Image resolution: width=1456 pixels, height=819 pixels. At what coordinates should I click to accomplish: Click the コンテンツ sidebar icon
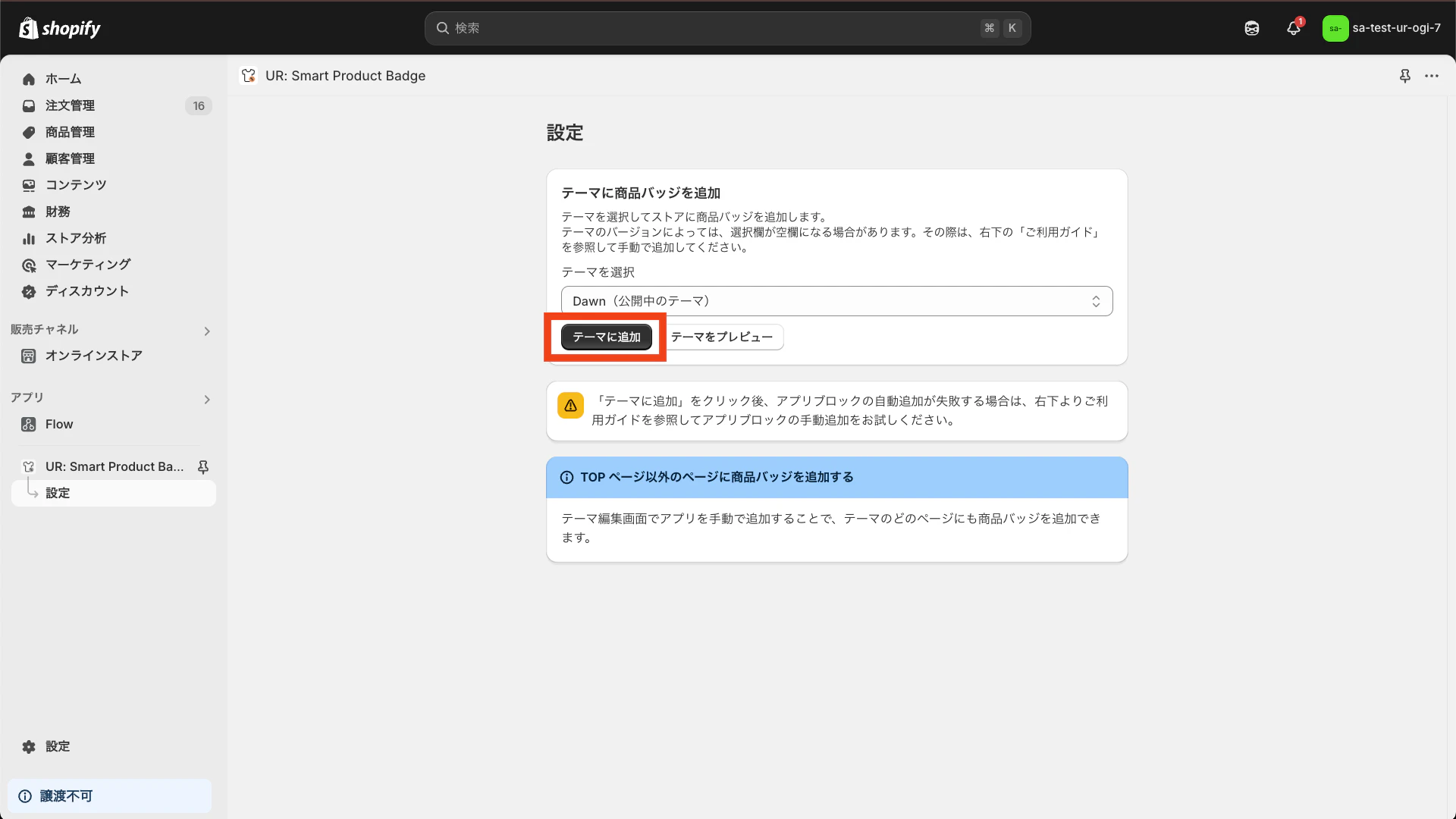pos(29,185)
